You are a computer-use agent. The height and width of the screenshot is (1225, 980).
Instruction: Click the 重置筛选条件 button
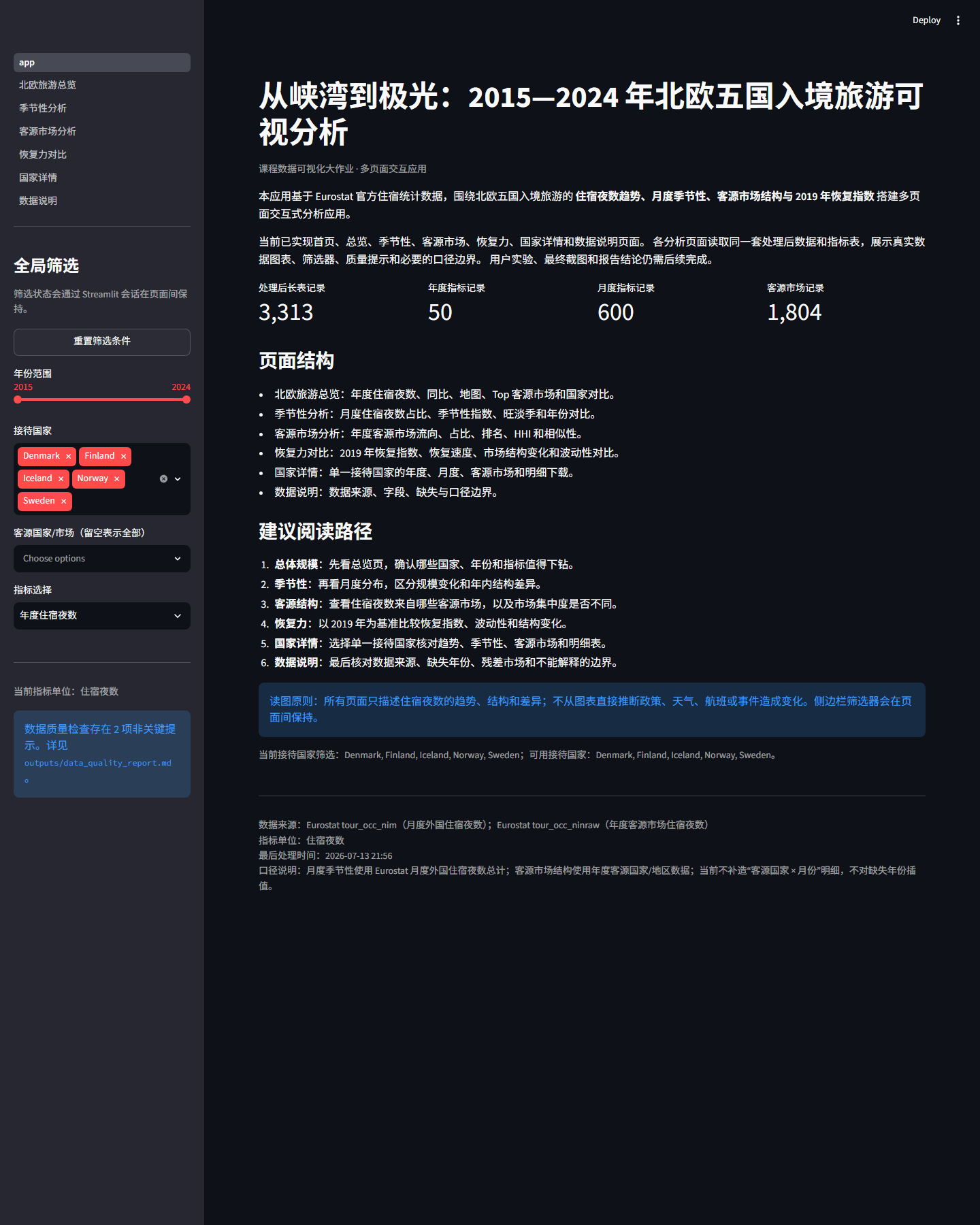tap(102, 342)
